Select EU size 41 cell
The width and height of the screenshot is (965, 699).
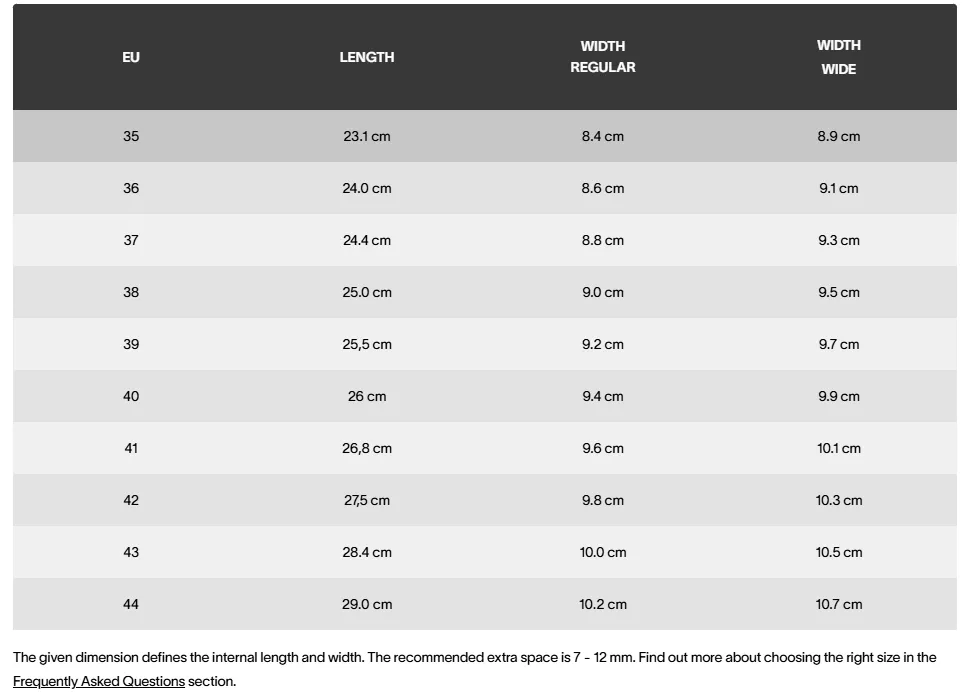[131, 448]
